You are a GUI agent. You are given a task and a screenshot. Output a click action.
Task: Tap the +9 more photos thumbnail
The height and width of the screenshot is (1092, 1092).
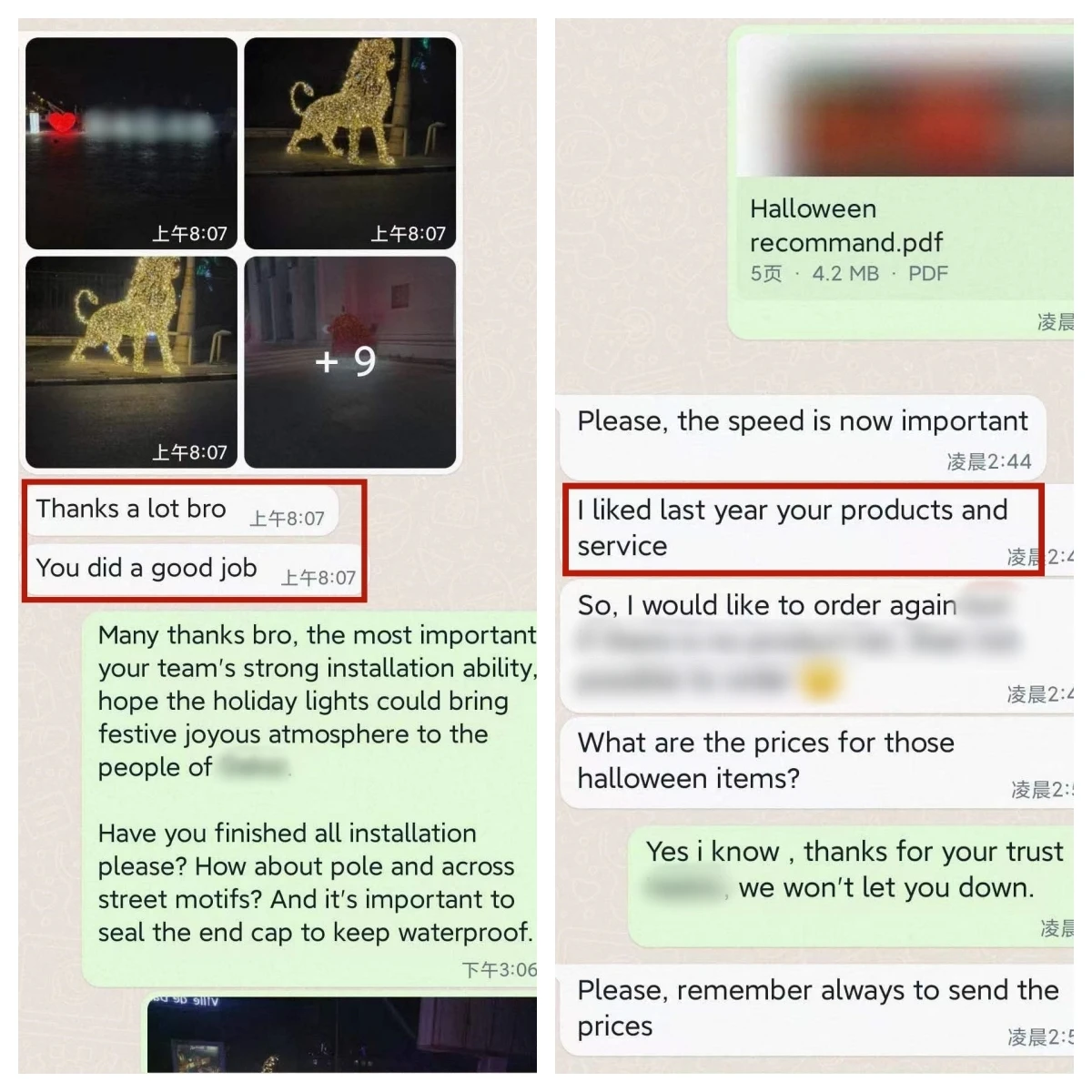(x=350, y=362)
